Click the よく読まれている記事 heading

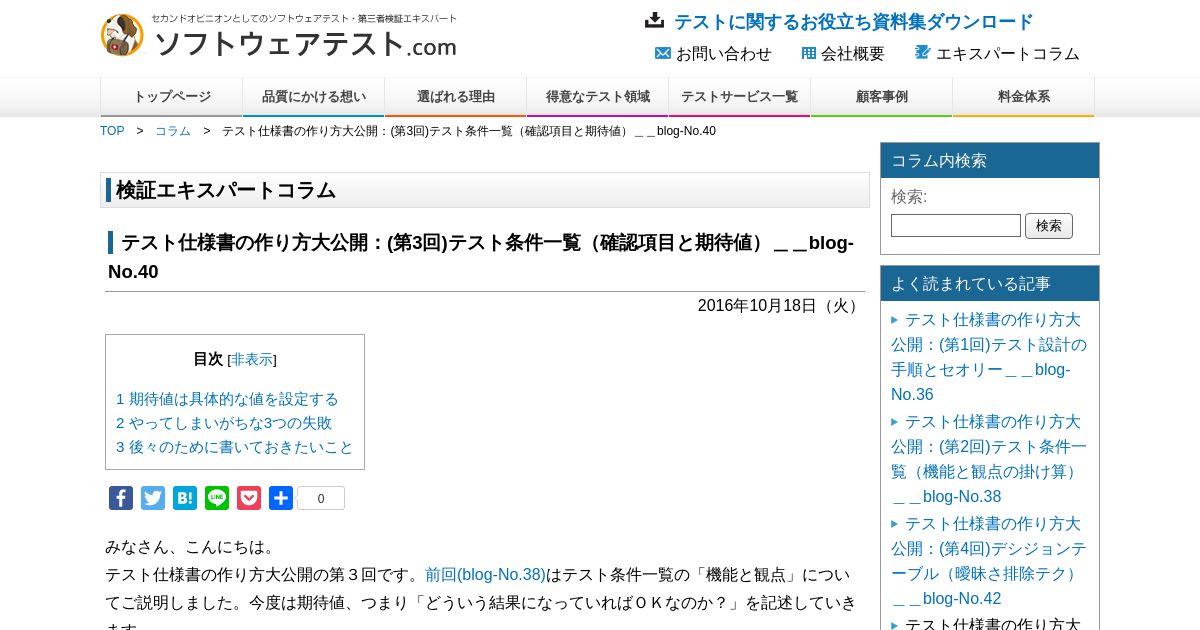[971, 284]
